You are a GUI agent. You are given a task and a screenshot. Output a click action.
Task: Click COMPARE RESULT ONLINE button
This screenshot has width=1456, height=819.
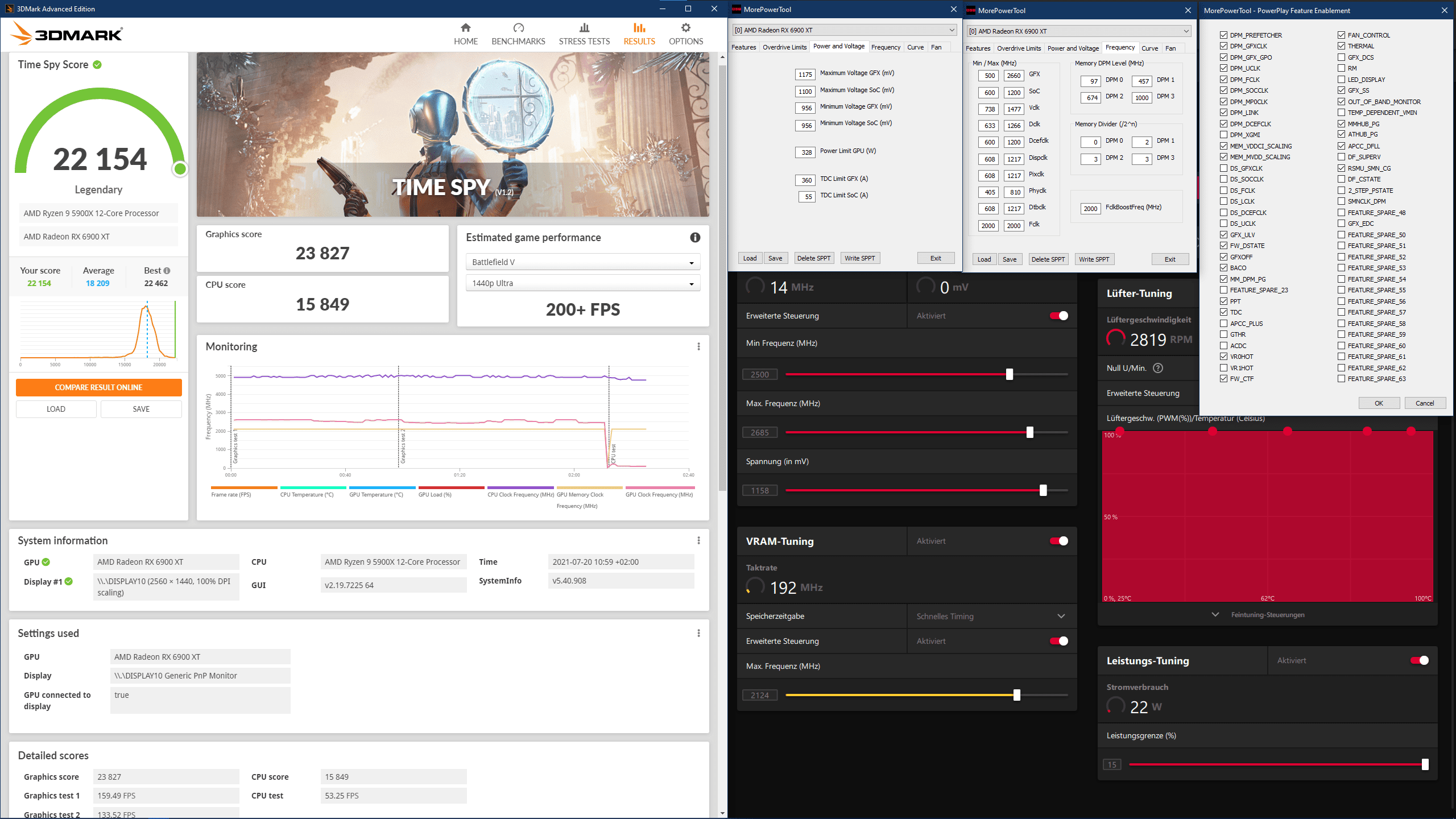98,387
